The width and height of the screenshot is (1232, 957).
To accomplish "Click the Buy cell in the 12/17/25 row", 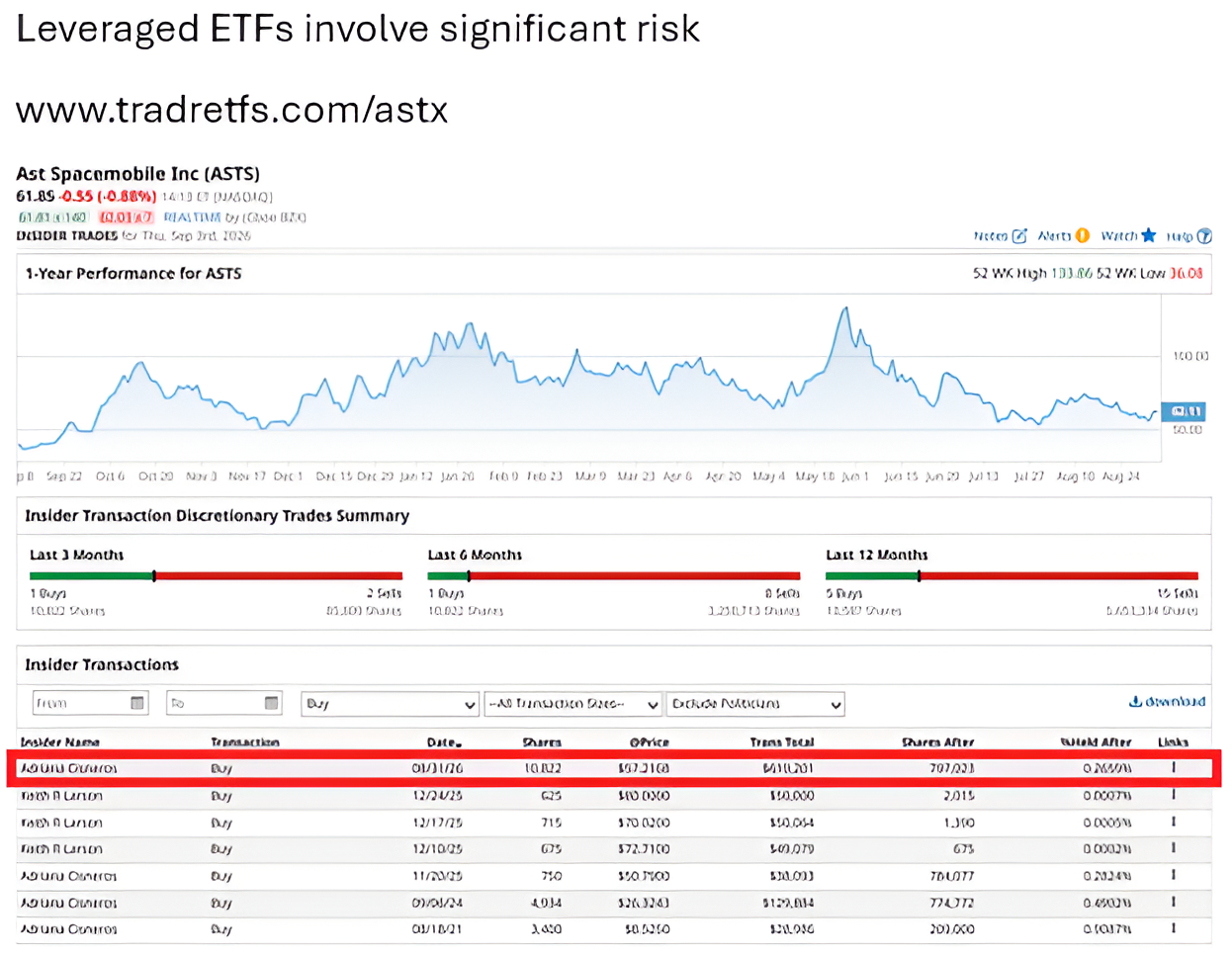I will click(221, 822).
